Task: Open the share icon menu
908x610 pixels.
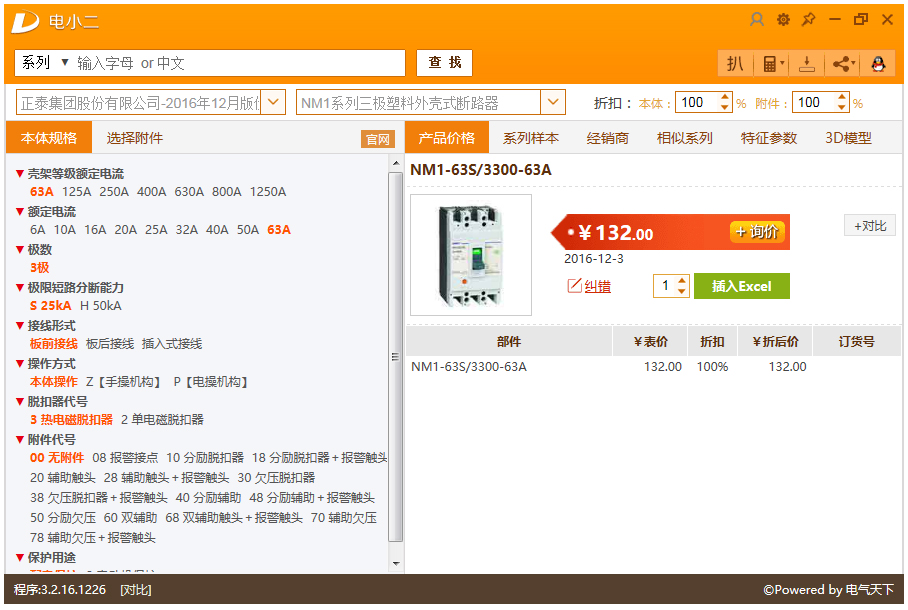Action: point(843,63)
